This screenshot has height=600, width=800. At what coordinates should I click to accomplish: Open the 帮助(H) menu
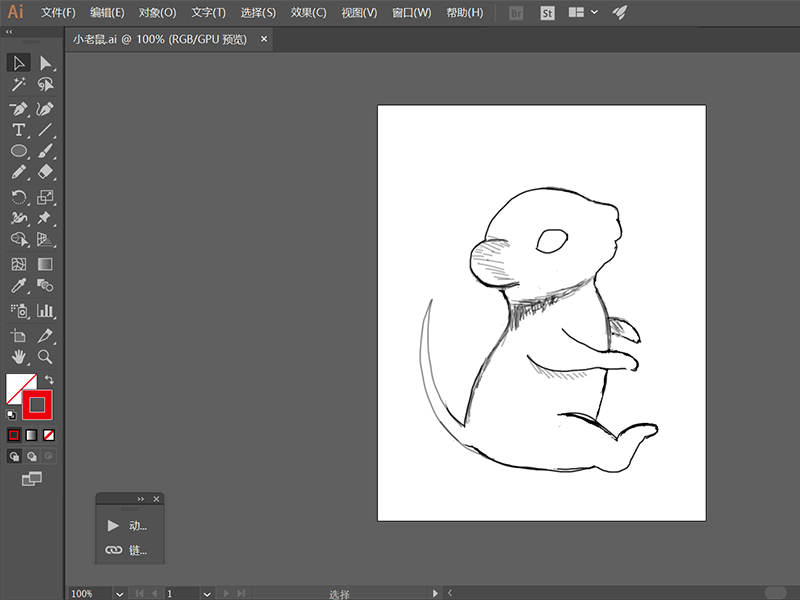pyautogui.click(x=464, y=13)
